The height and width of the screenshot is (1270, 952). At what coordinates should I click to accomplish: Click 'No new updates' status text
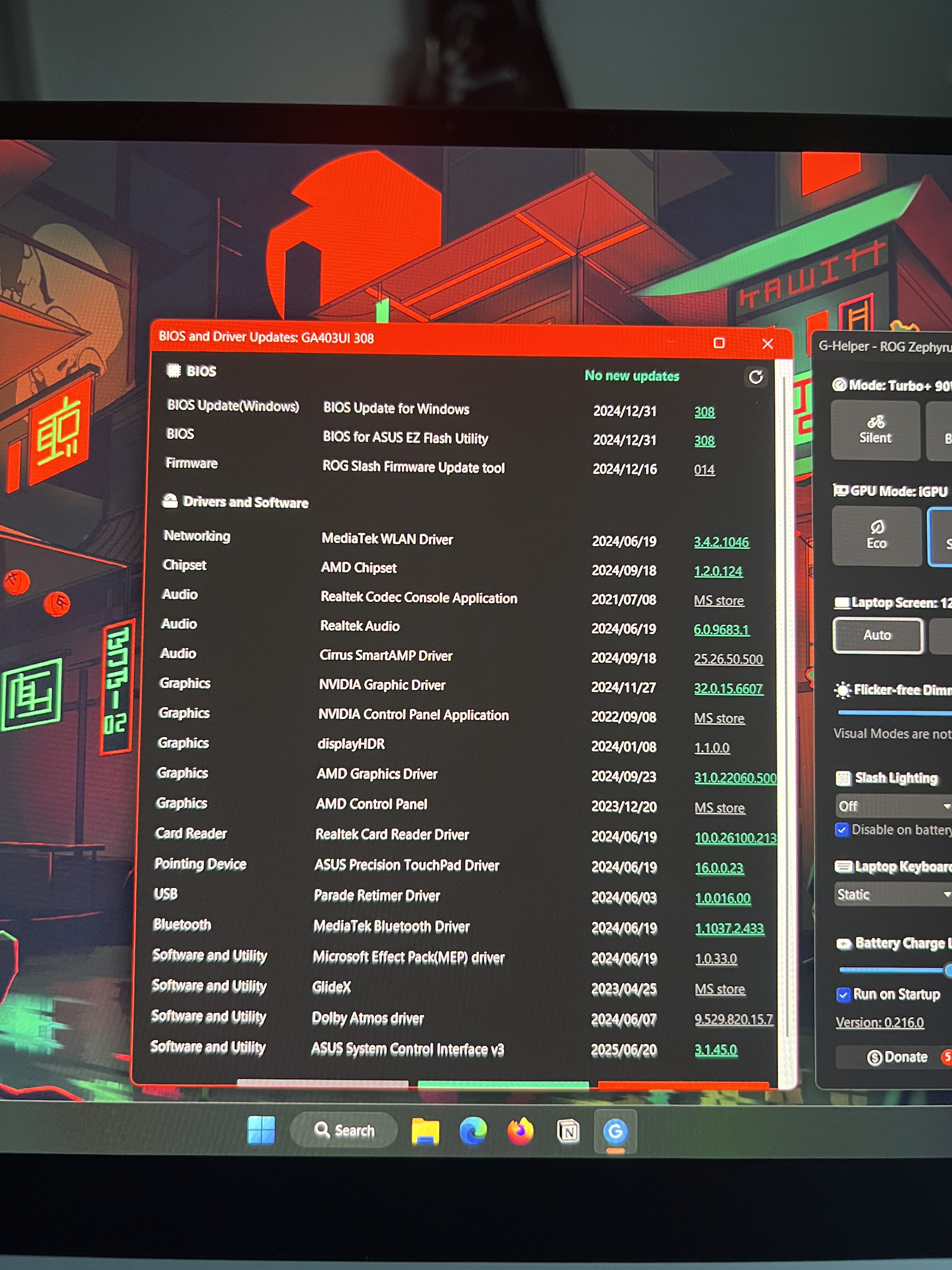point(631,376)
